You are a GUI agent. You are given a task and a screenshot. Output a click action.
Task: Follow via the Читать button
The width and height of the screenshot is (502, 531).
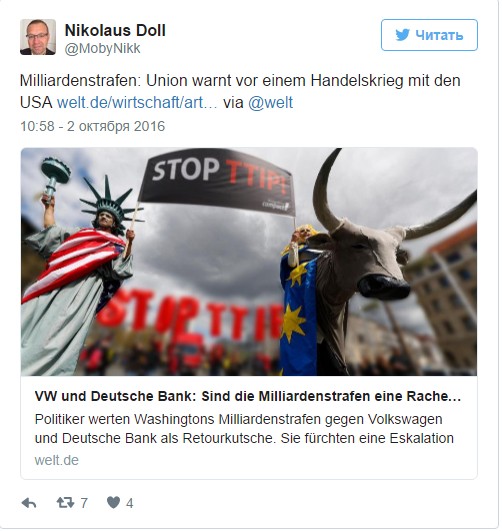(x=431, y=35)
